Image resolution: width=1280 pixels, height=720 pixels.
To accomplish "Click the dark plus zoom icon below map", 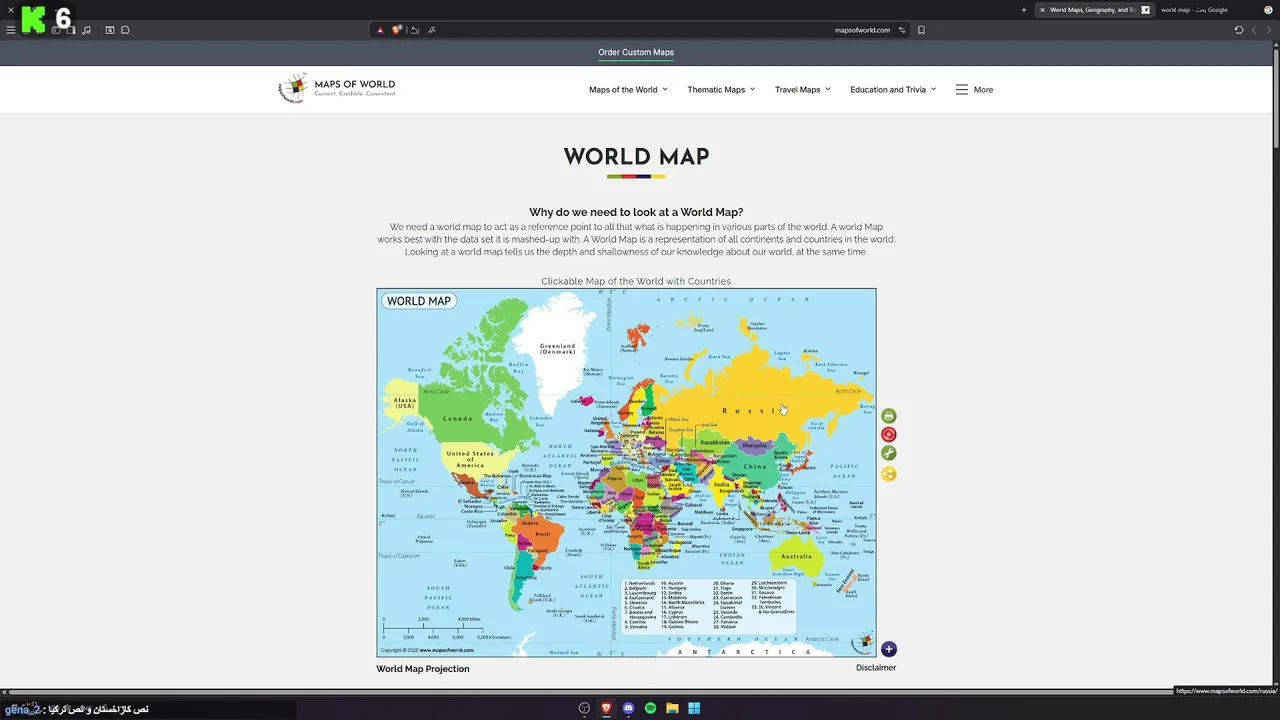I will [888, 649].
